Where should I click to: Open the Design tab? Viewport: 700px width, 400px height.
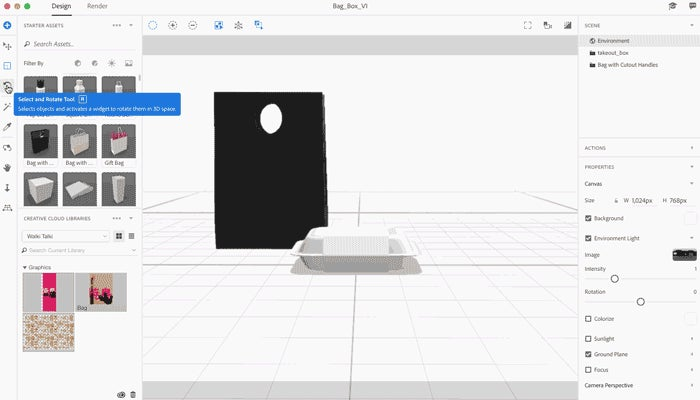(61, 6)
